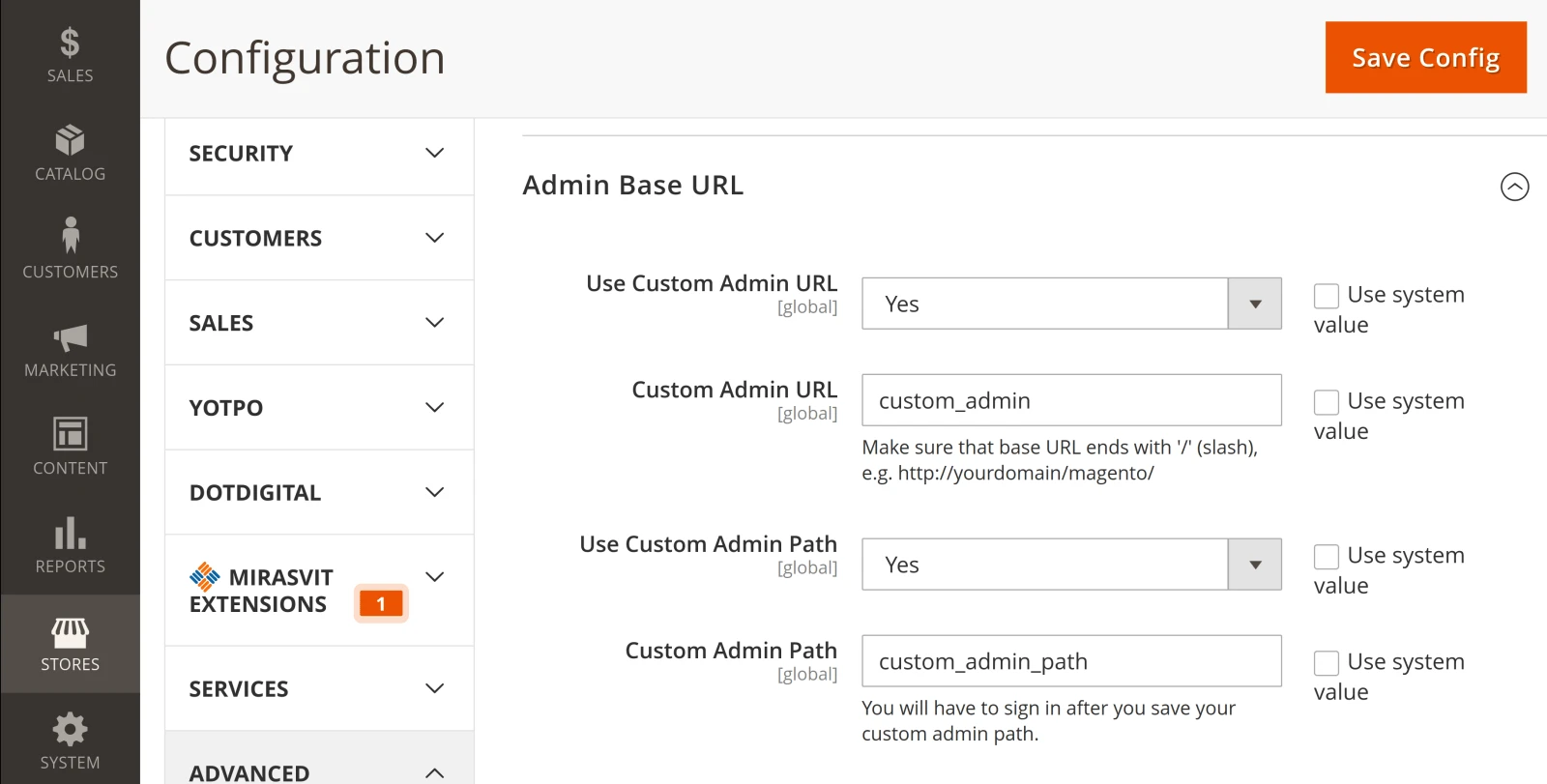The height and width of the screenshot is (784, 1547).
Task: Open the Use Custom Admin Path dropdown
Action: coord(1071,565)
